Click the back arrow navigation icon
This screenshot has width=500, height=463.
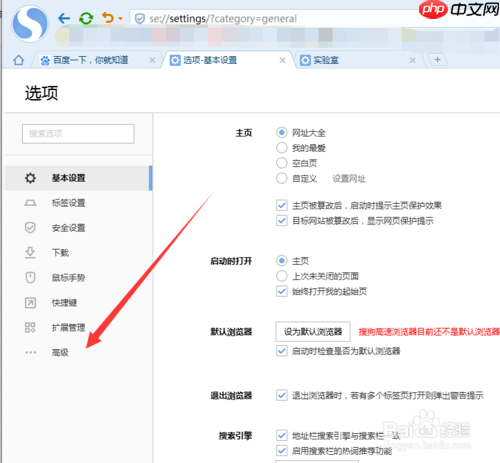click(64, 18)
